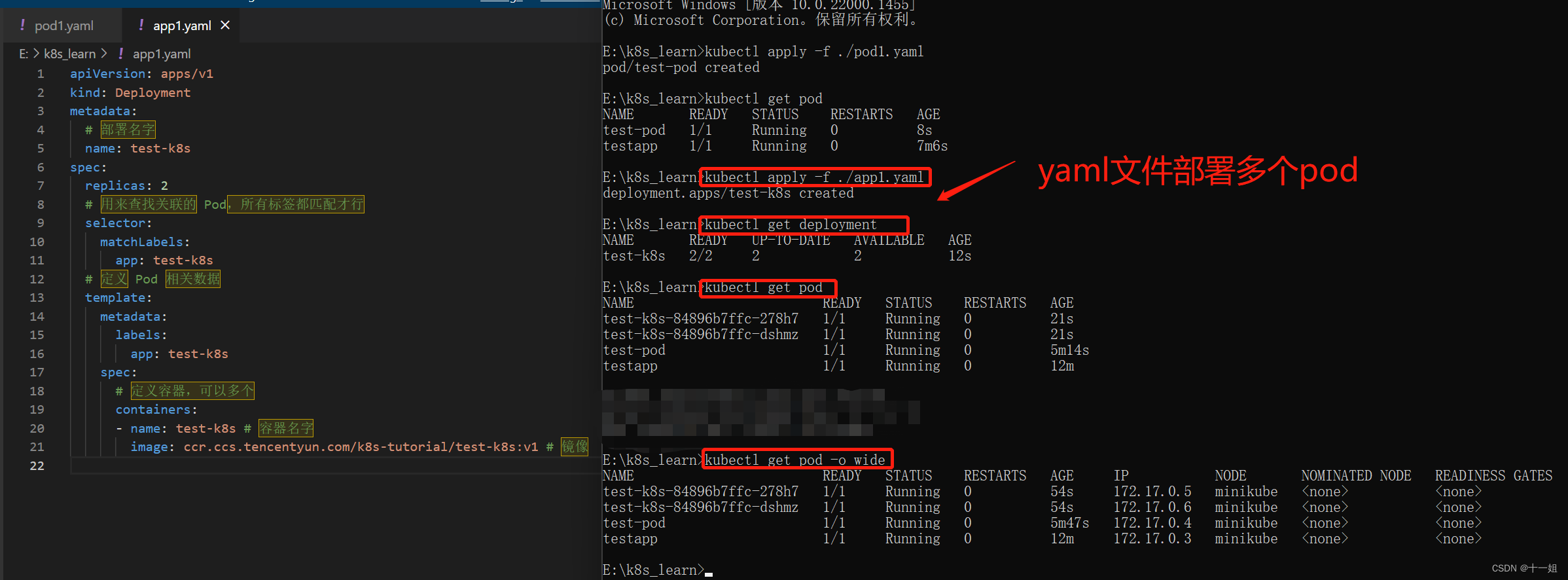1568x580 pixels.
Task: Click 'kubectl apply -f ./app1.yaml' command
Action: tap(814, 177)
